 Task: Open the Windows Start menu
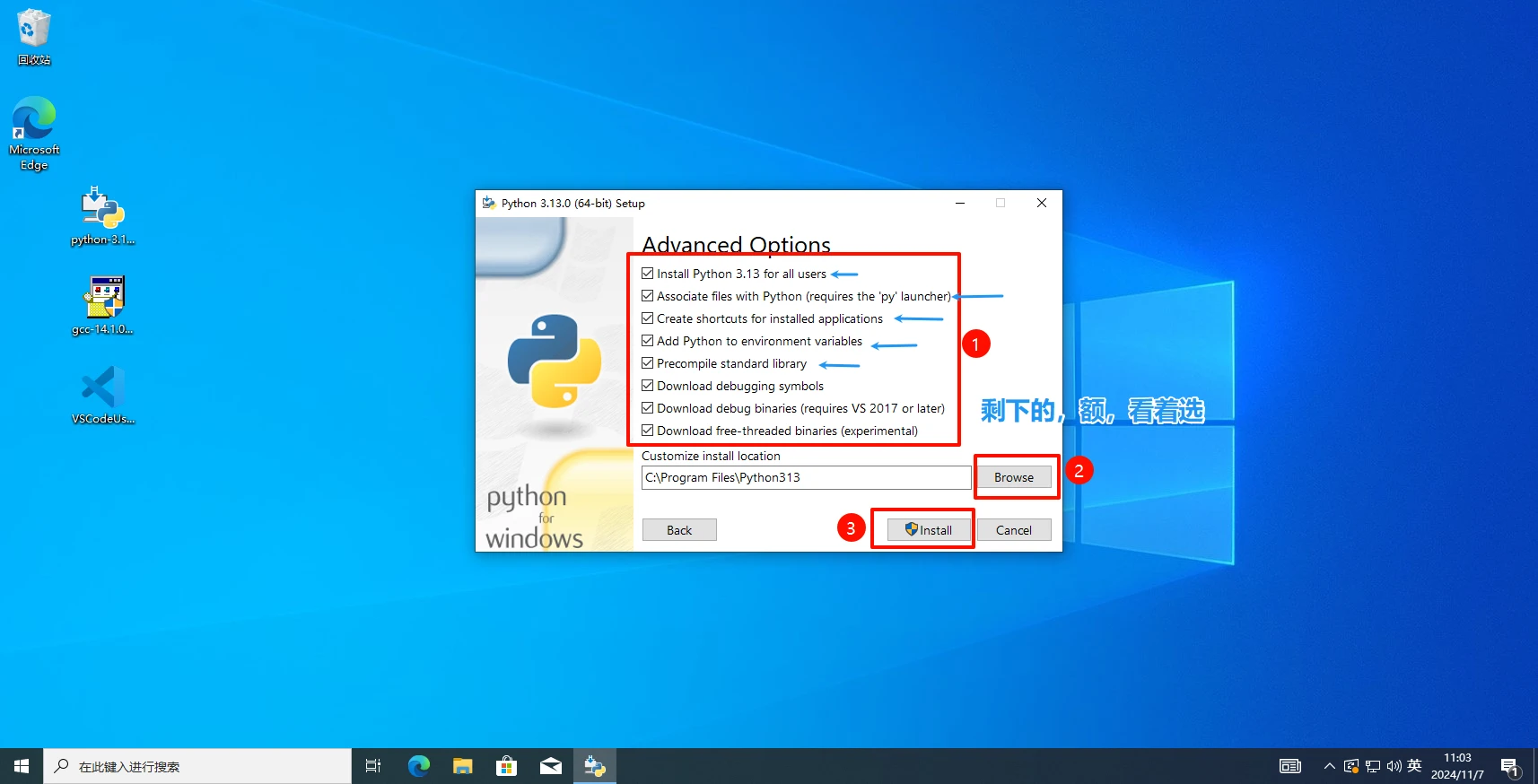tap(22, 766)
